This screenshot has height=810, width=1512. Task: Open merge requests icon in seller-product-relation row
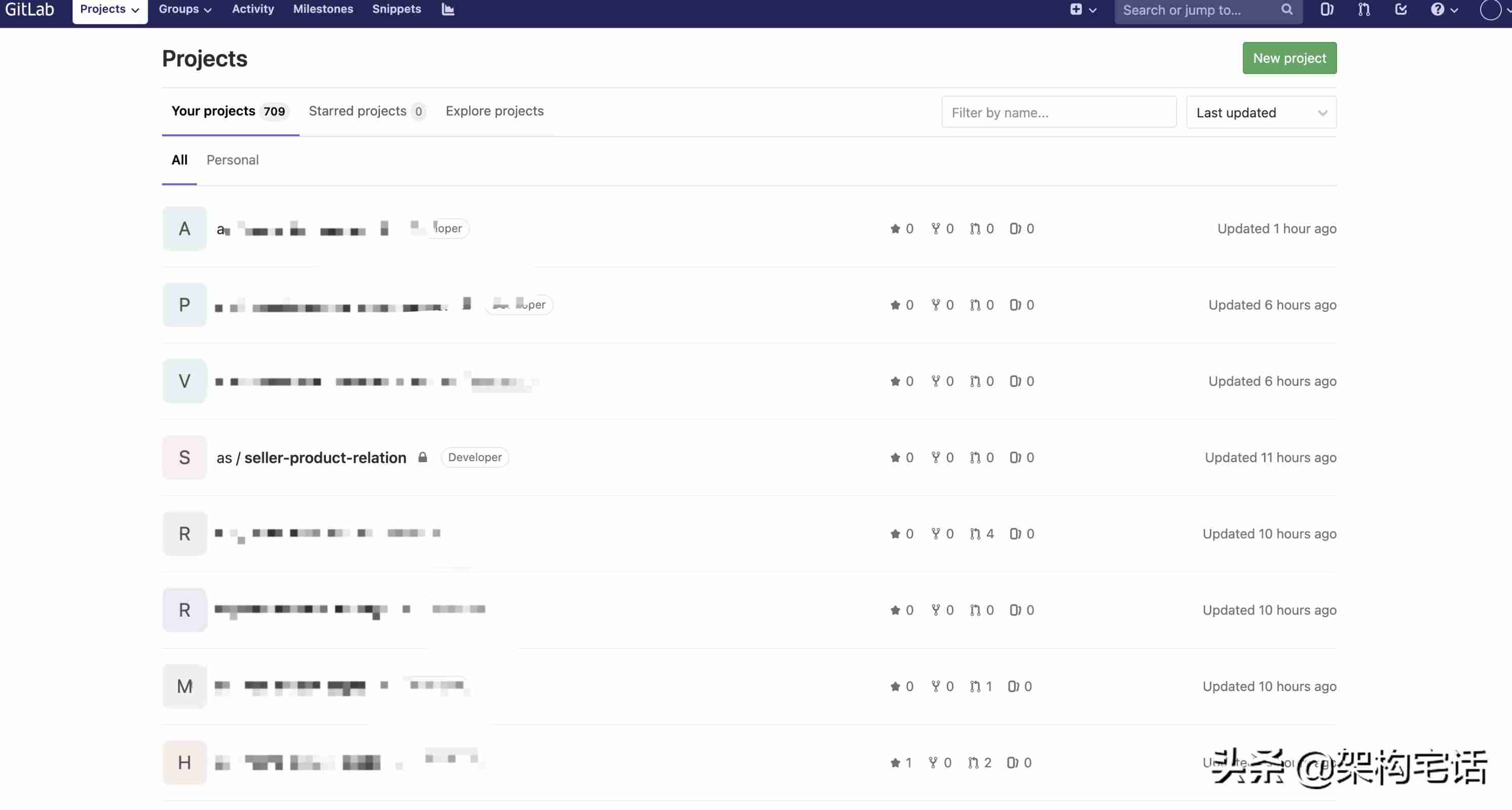tap(975, 458)
